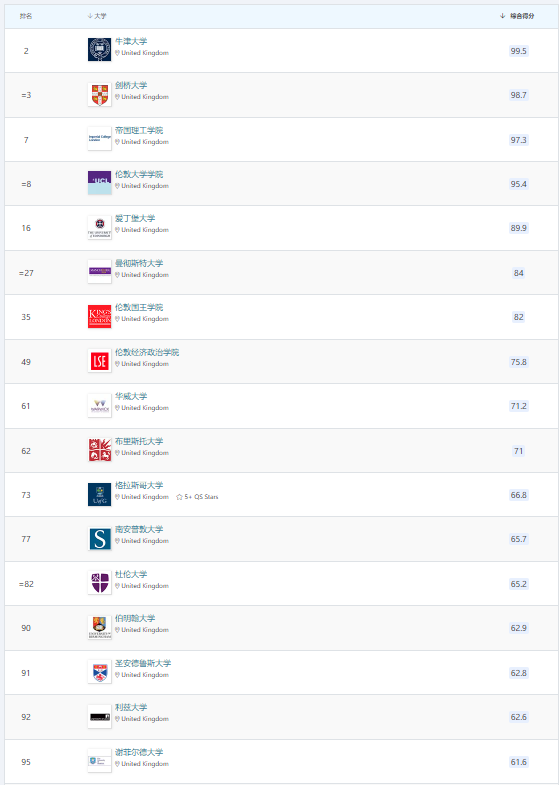Click the Oxford University crest logo
The image size is (559, 785).
[100, 50]
